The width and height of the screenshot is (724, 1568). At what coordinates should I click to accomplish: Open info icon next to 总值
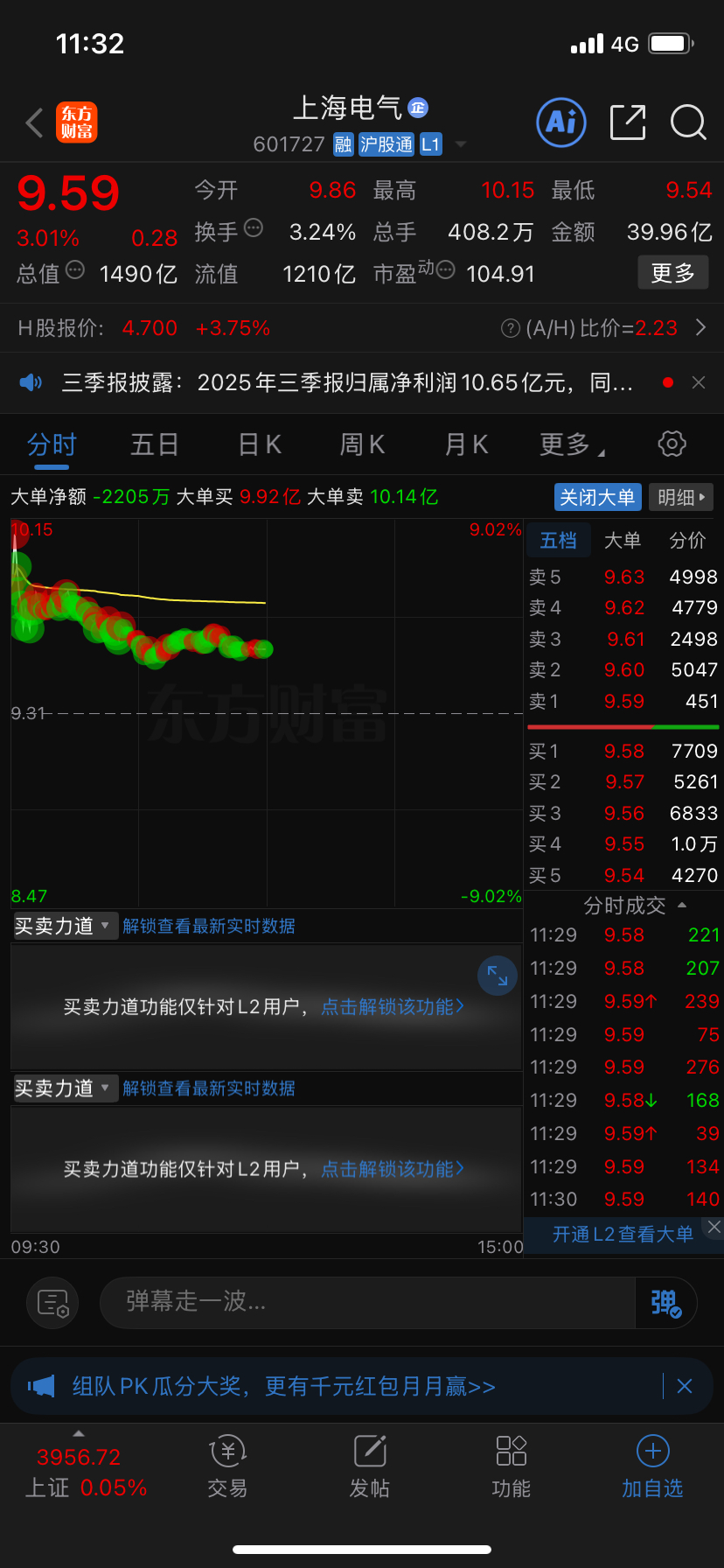(75, 269)
